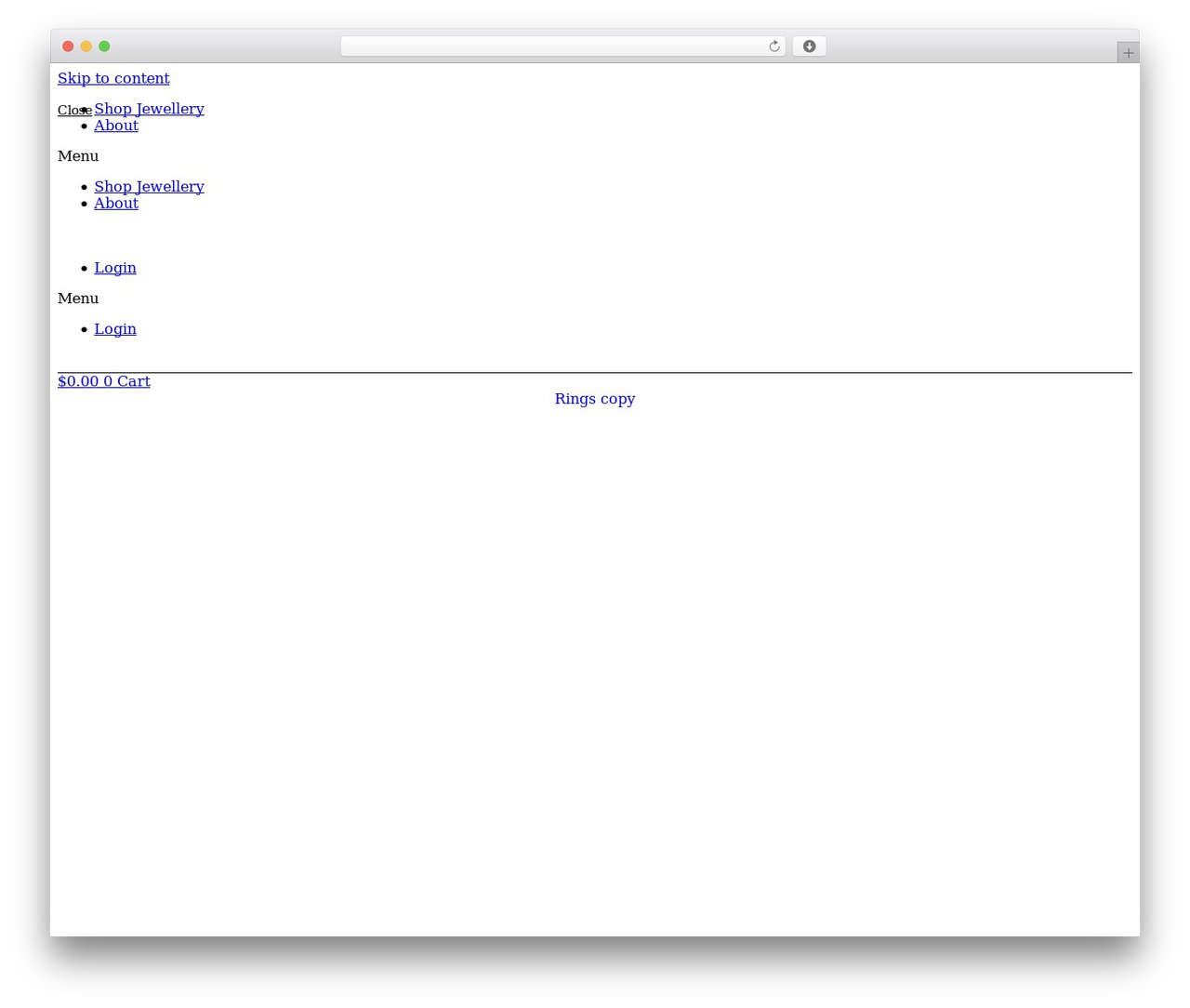Click the reload page icon
The height and width of the screenshot is (1008, 1190).
click(x=774, y=46)
